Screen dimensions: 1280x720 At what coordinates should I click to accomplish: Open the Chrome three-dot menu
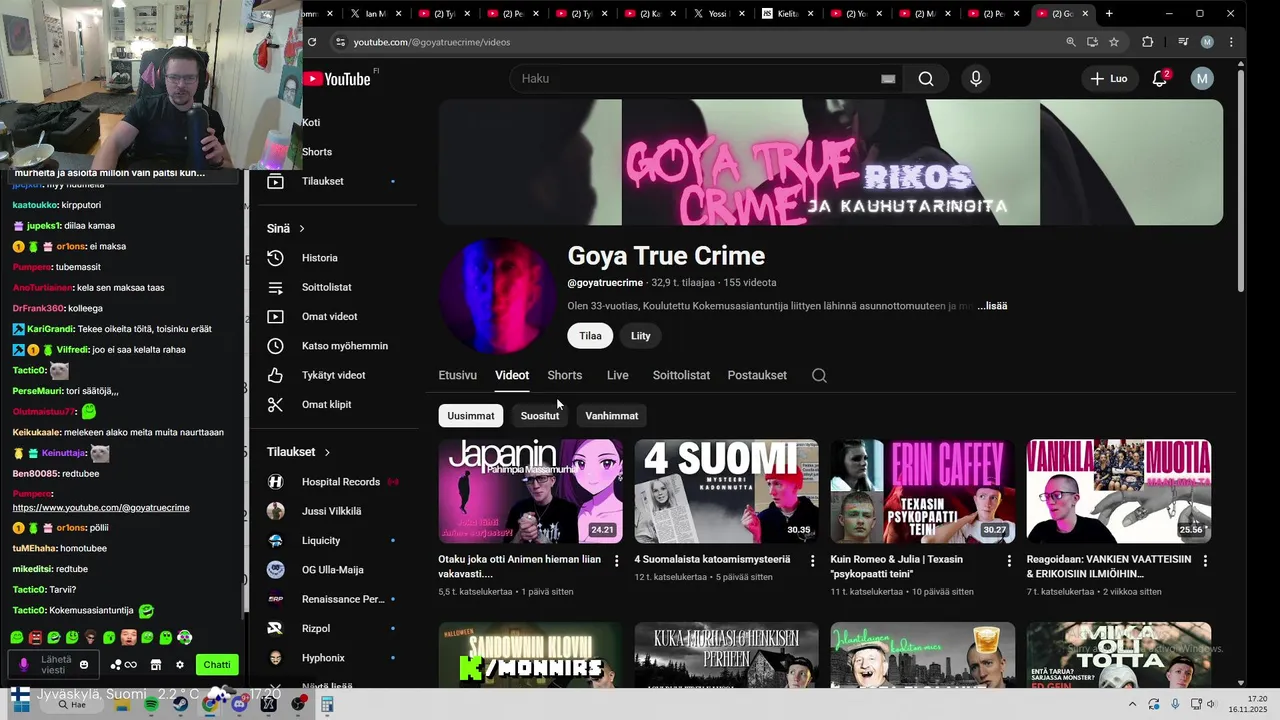1231,42
